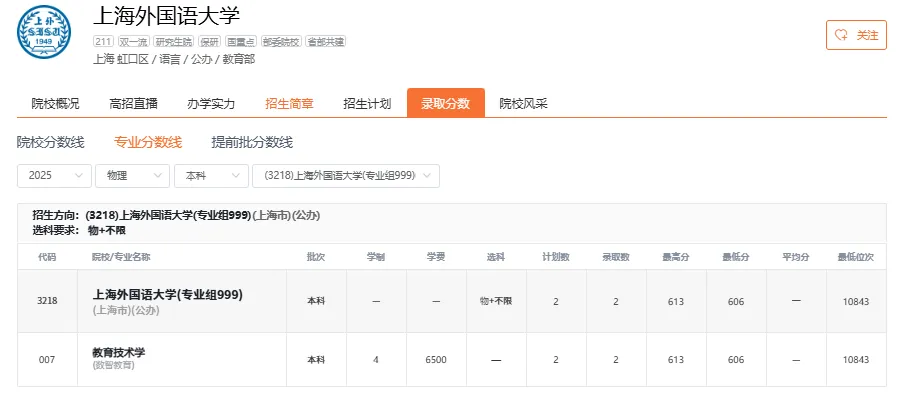Click the 保研 tag
Viewport: 903px width, 405px height.
(x=210, y=41)
